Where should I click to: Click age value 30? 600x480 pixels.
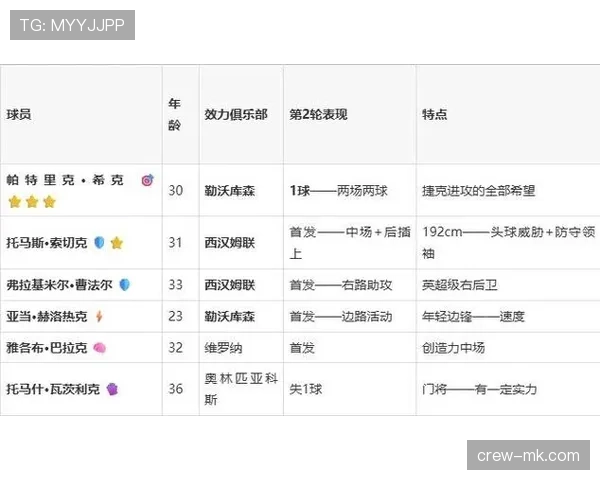(175, 190)
